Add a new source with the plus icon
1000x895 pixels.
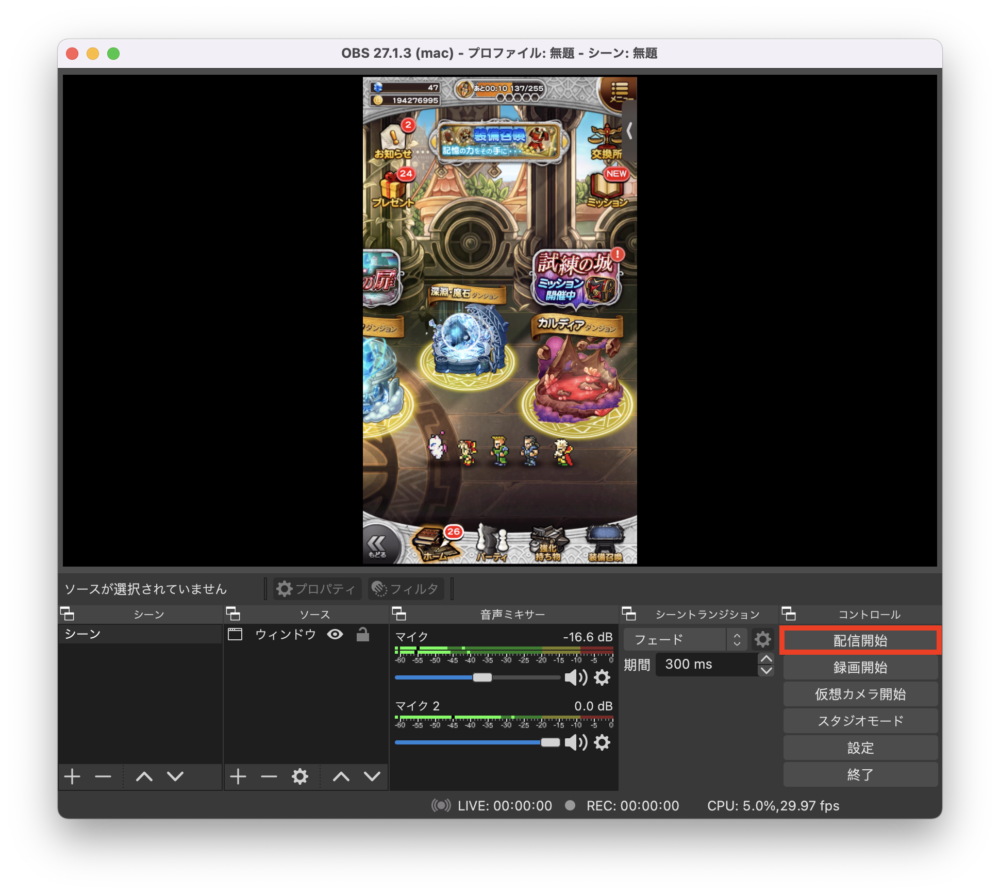(x=238, y=776)
